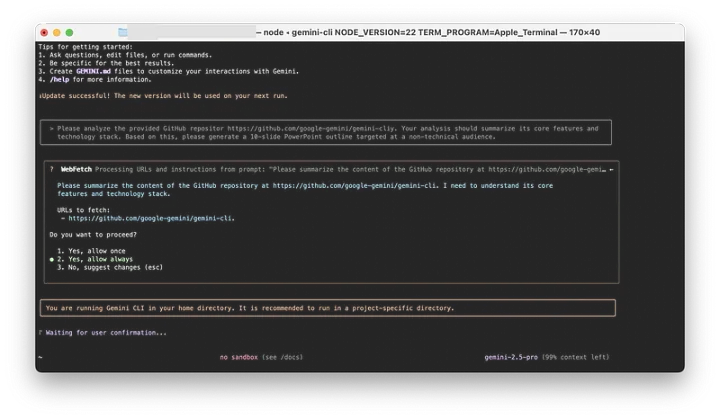Select option '3. No, suggest changes (esc)'
720x419 pixels.
[x=110, y=267]
